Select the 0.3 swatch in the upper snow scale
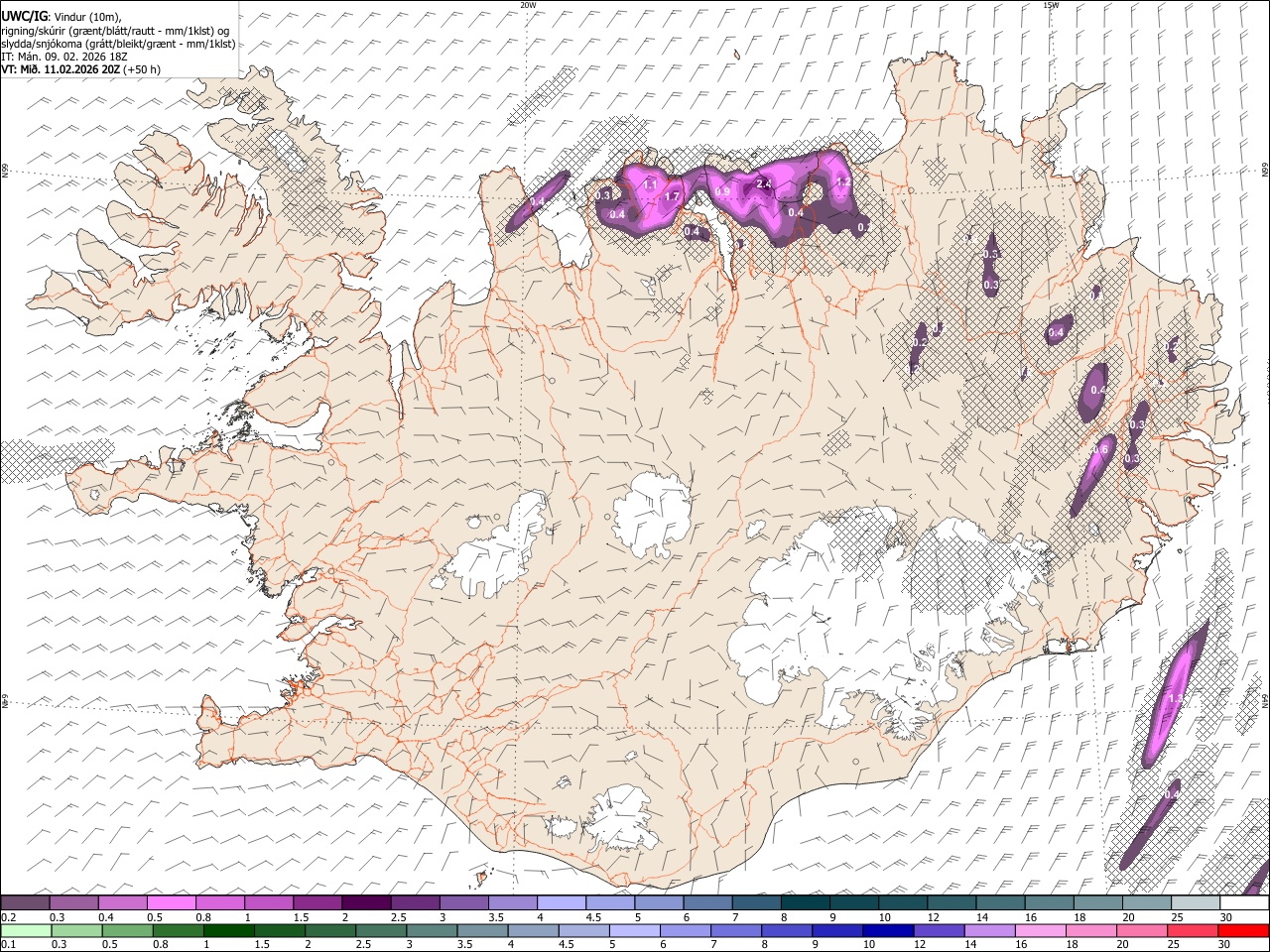 73,902
